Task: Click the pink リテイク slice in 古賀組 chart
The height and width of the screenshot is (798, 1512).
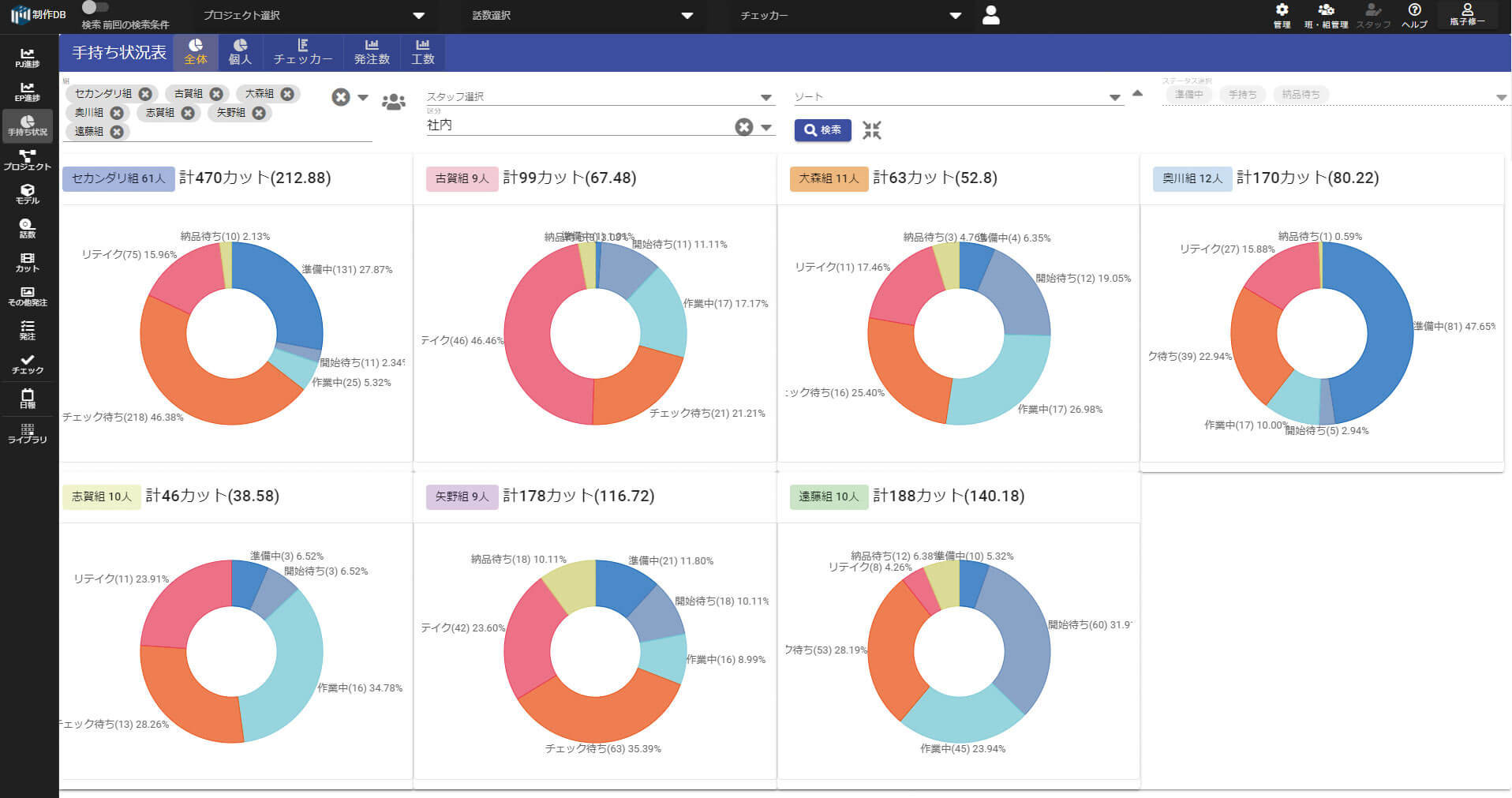Action: click(x=527, y=335)
